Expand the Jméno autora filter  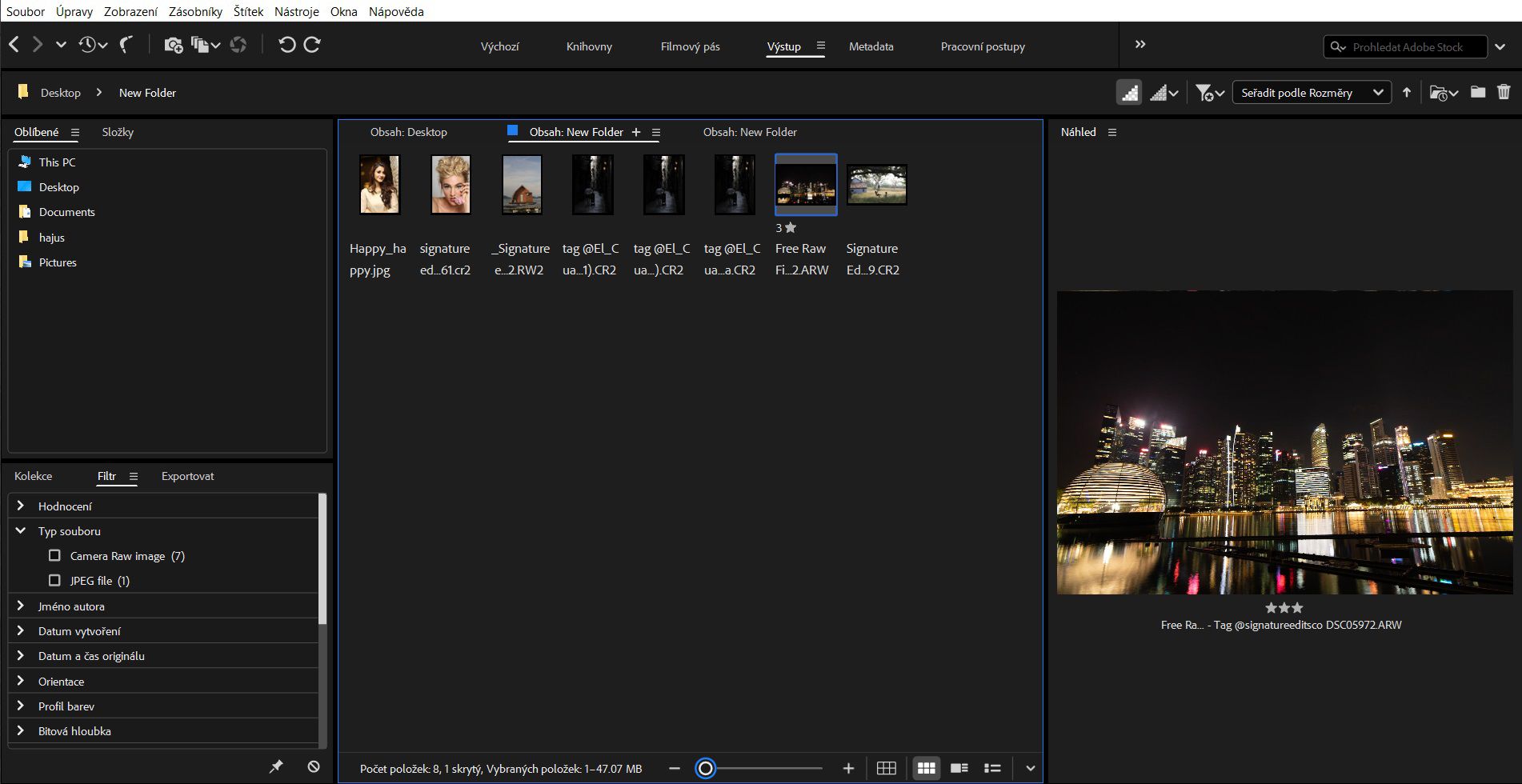(x=21, y=606)
